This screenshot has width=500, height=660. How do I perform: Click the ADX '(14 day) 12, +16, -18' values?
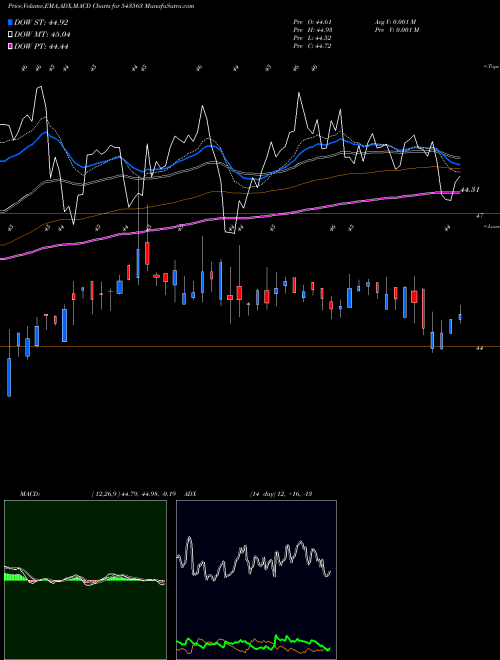click(280, 494)
